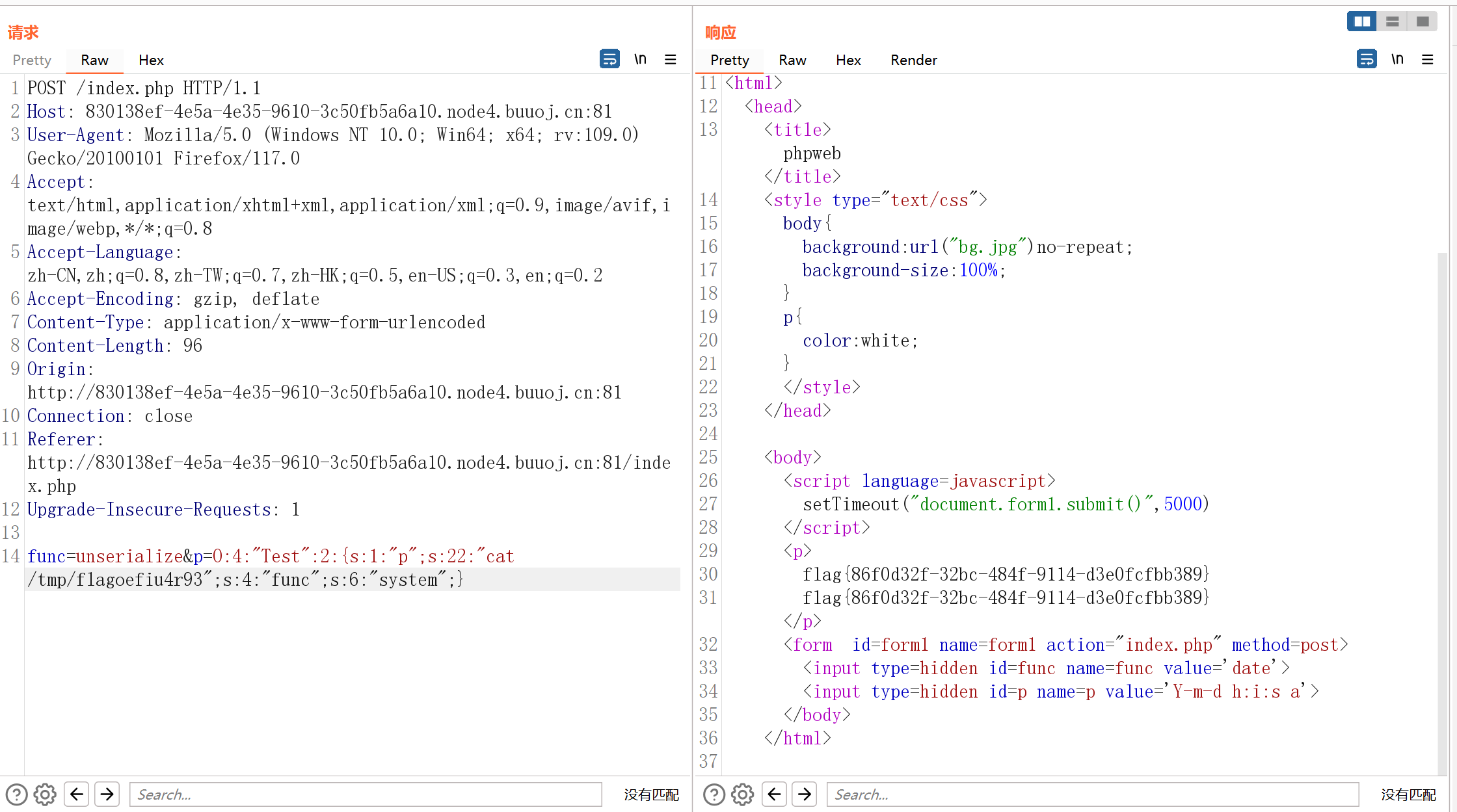1457x812 pixels.
Task: Click the setTimeout script line
Action: (1006, 504)
